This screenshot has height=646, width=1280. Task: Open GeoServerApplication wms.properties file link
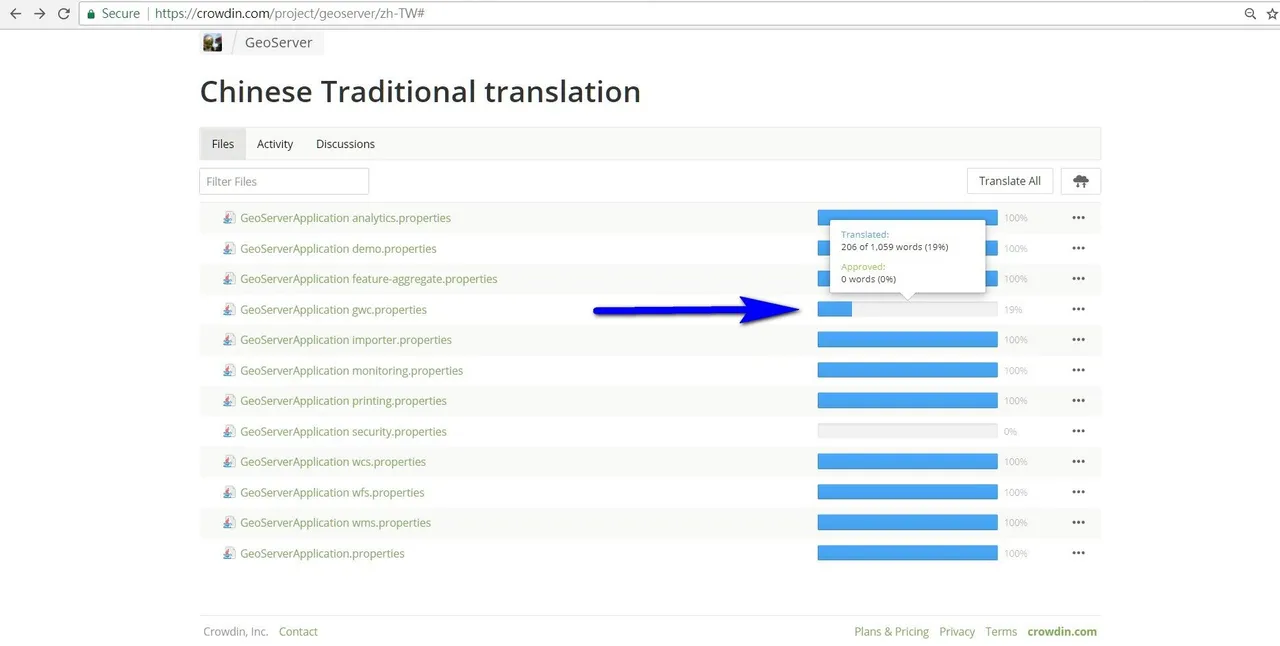[x=335, y=523]
